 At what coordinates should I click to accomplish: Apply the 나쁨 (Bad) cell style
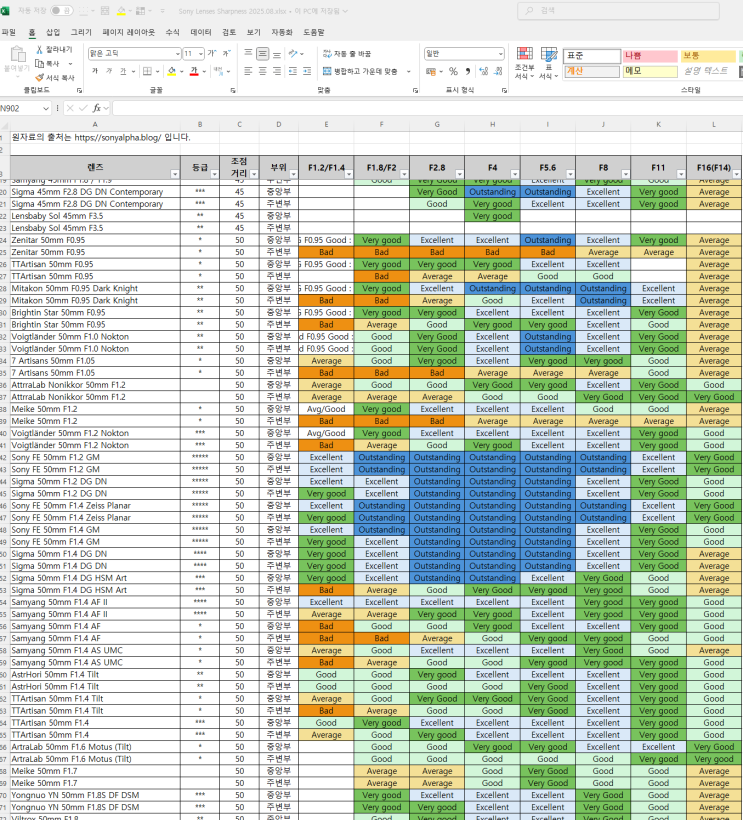pos(650,55)
